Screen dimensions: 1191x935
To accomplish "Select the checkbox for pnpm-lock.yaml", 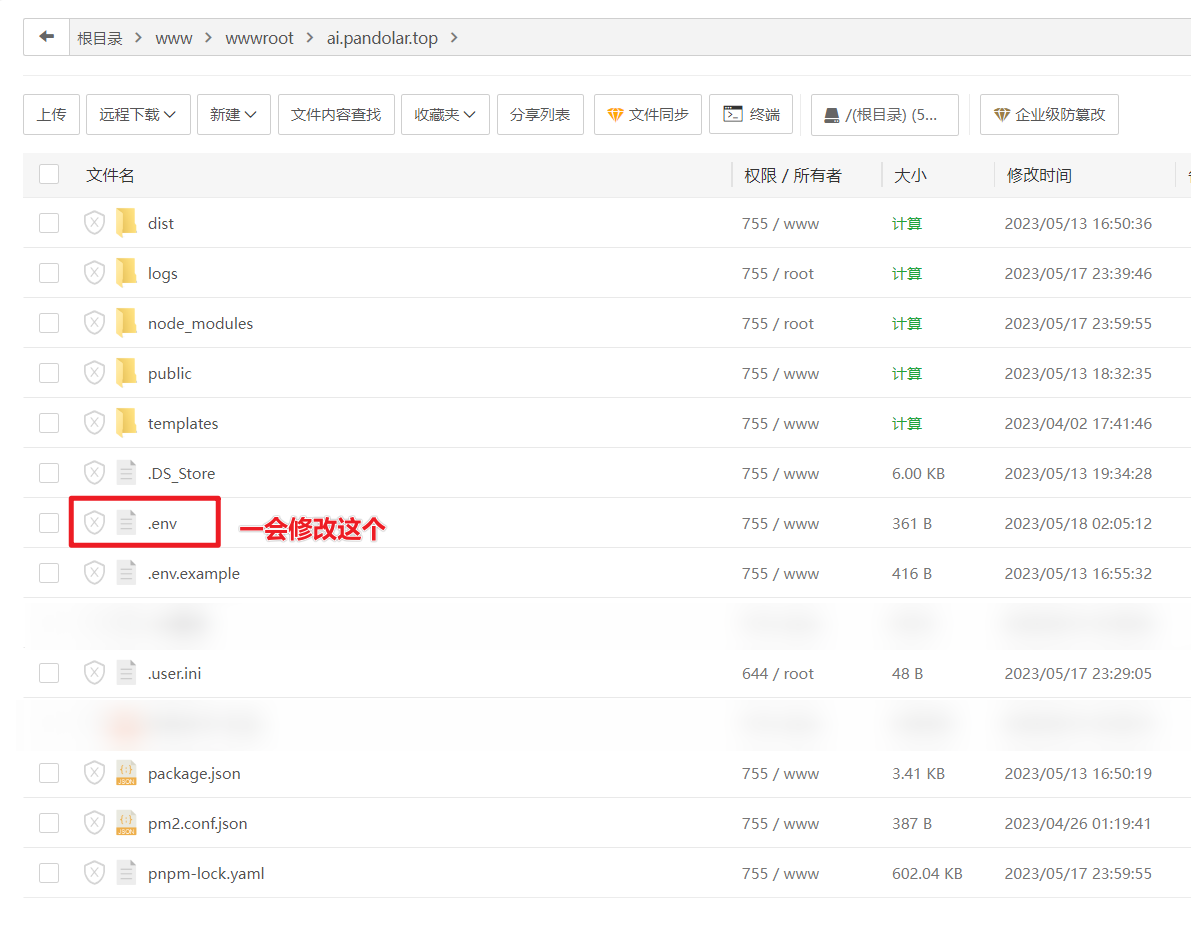I will 49,873.
